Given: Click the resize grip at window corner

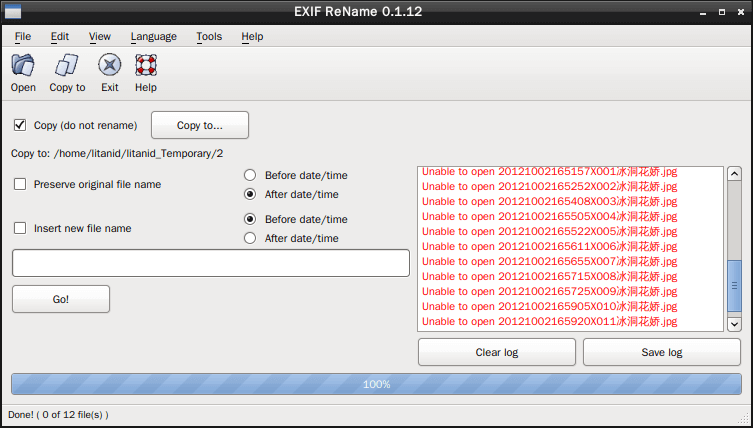Looking at the screenshot, I should pyautogui.click(x=744, y=419).
